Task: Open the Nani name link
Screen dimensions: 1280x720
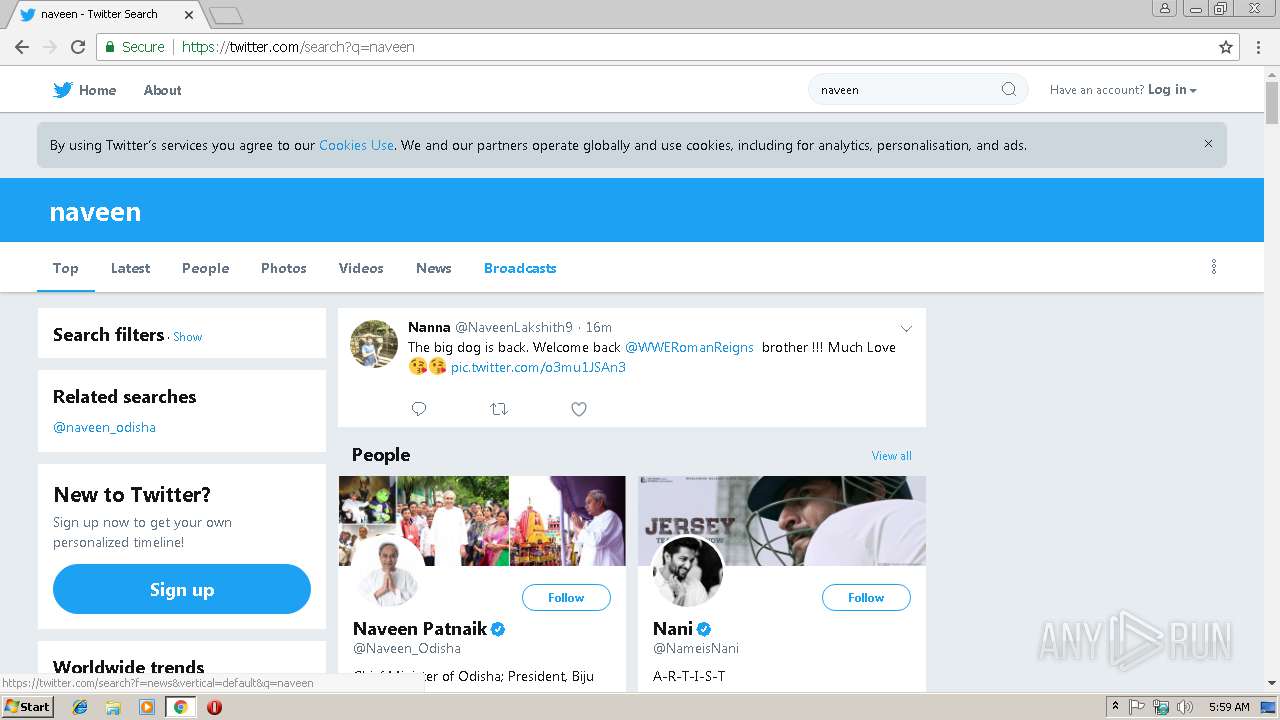Action: [x=673, y=629]
